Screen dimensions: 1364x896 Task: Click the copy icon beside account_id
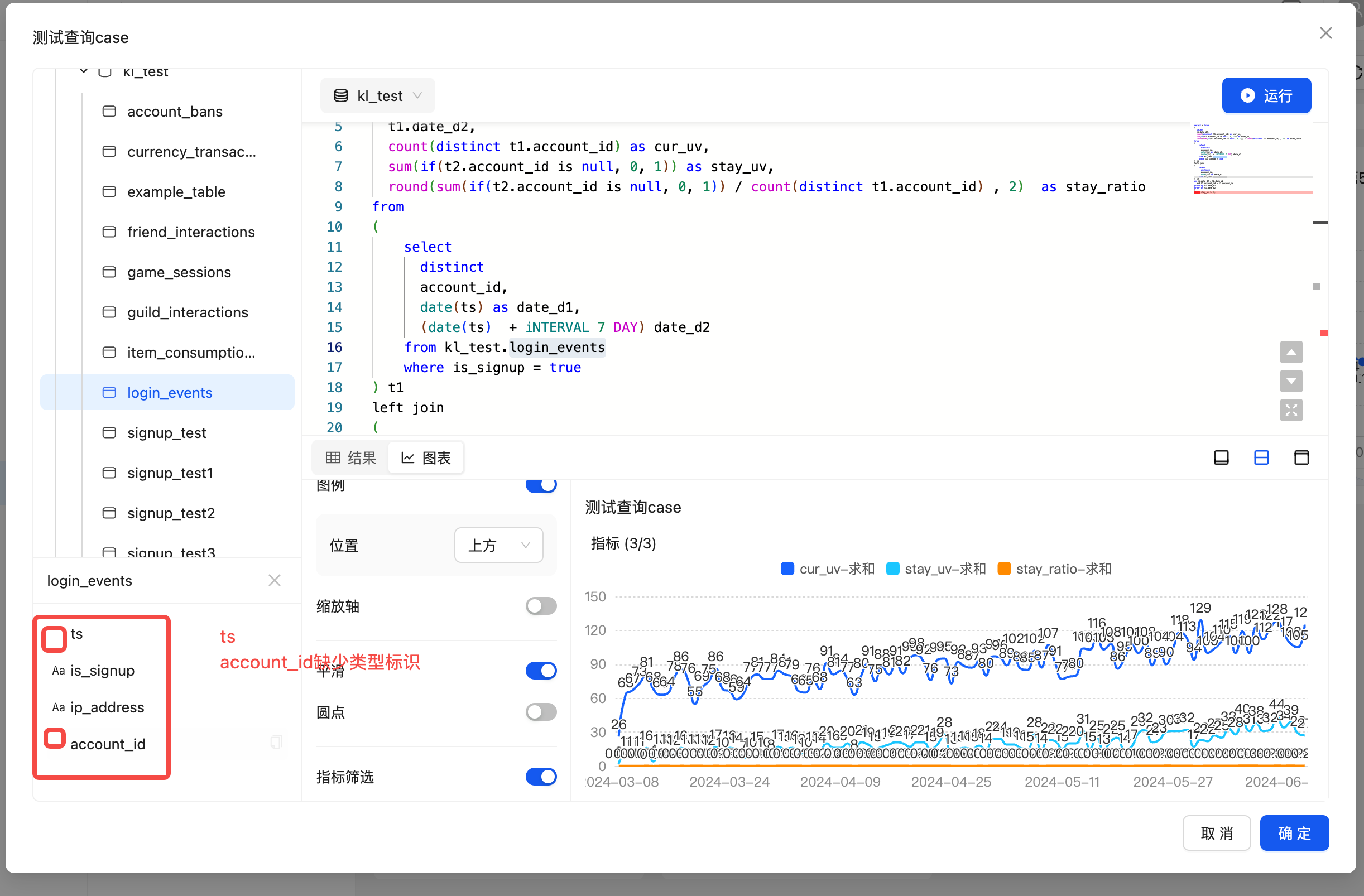276,742
